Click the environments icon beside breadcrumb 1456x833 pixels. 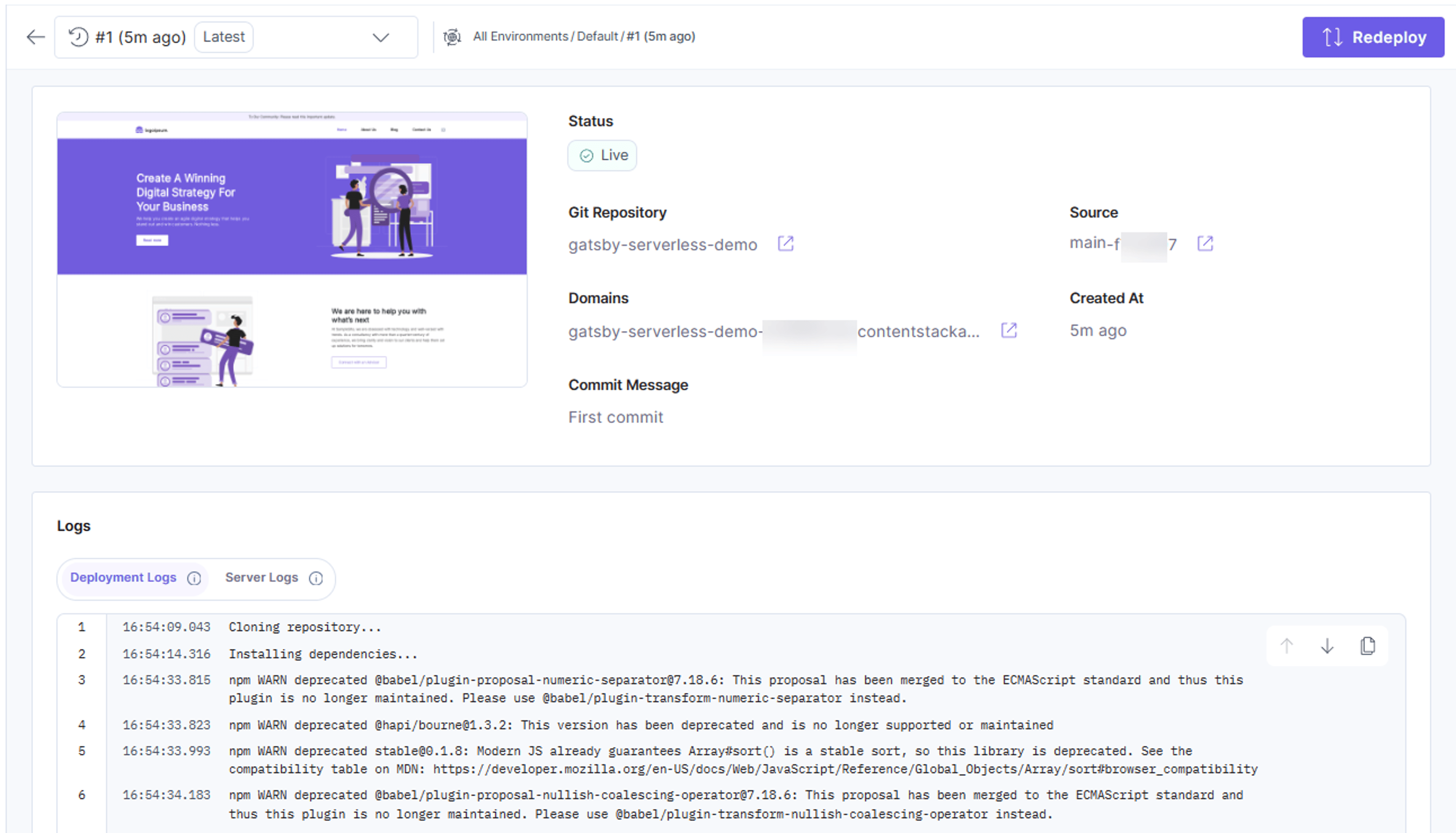[452, 37]
